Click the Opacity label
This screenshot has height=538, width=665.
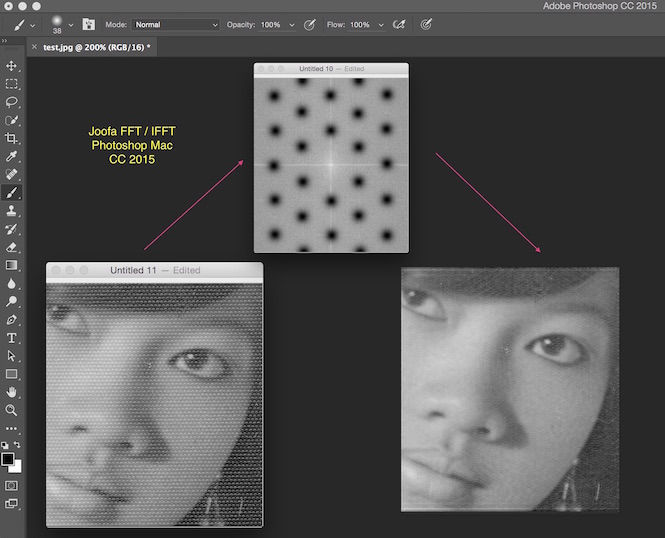tap(241, 25)
